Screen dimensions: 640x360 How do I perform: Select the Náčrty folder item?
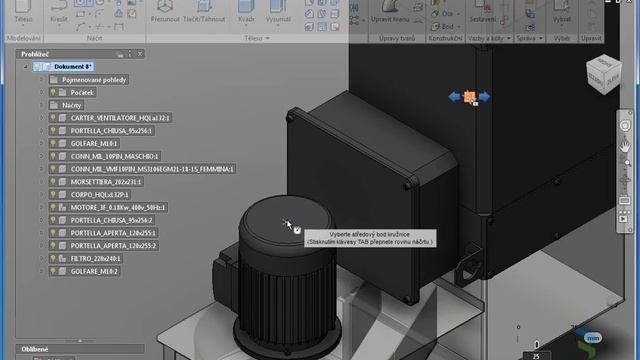pos(66,105)
